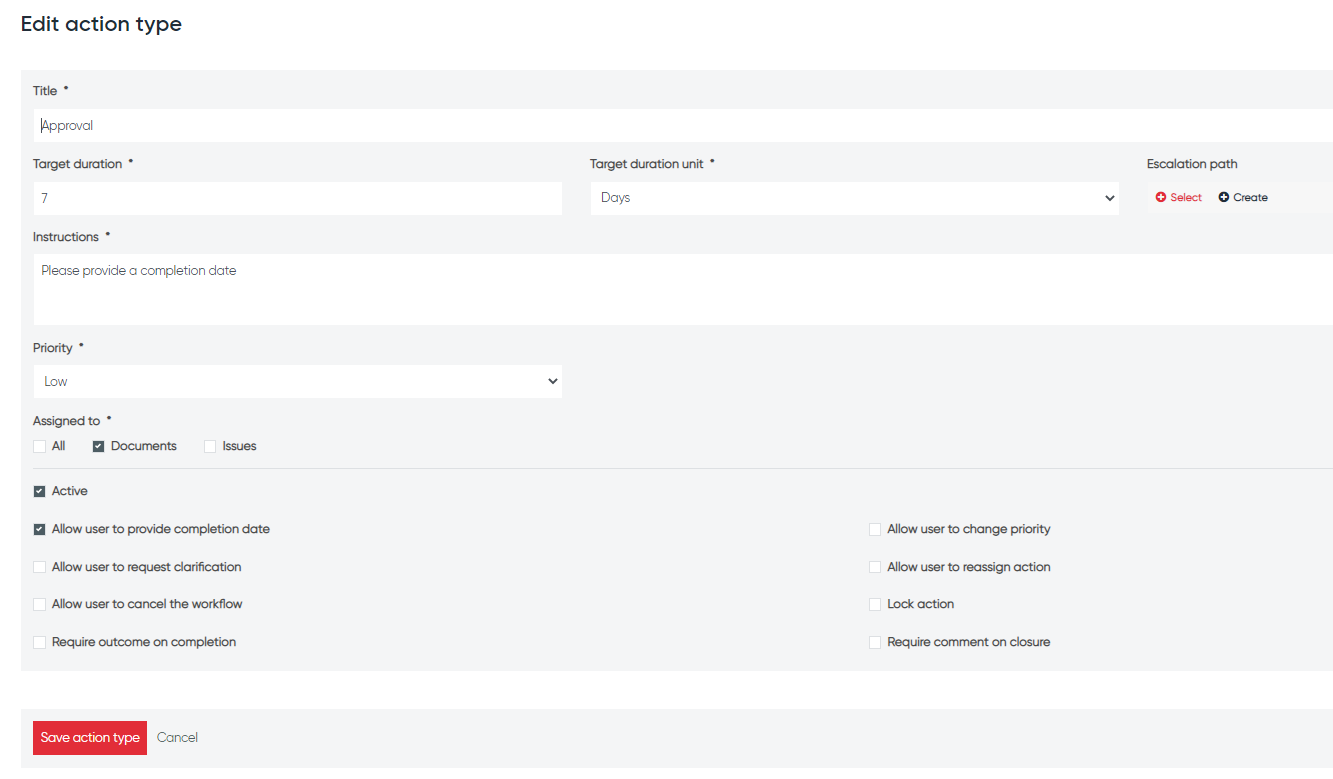Click the Target duration unit label
Screen dimensions: 1333x779
coord(647,164)
